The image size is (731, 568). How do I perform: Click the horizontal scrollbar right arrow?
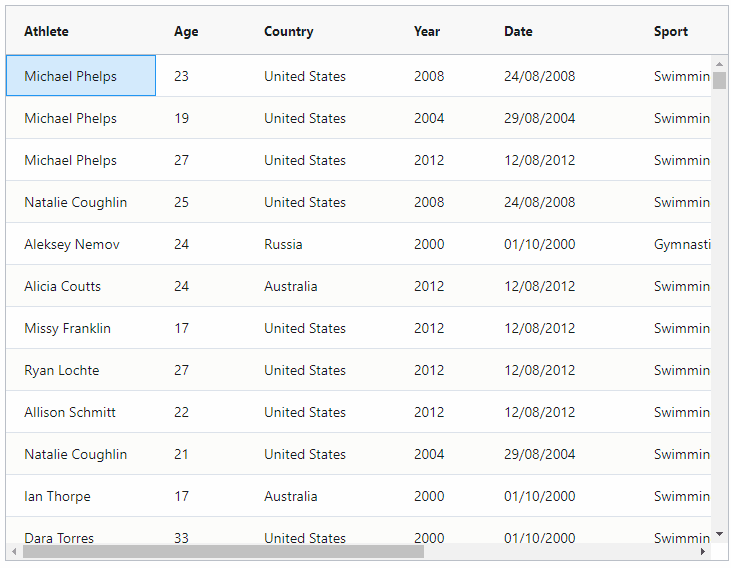(703, 551)
